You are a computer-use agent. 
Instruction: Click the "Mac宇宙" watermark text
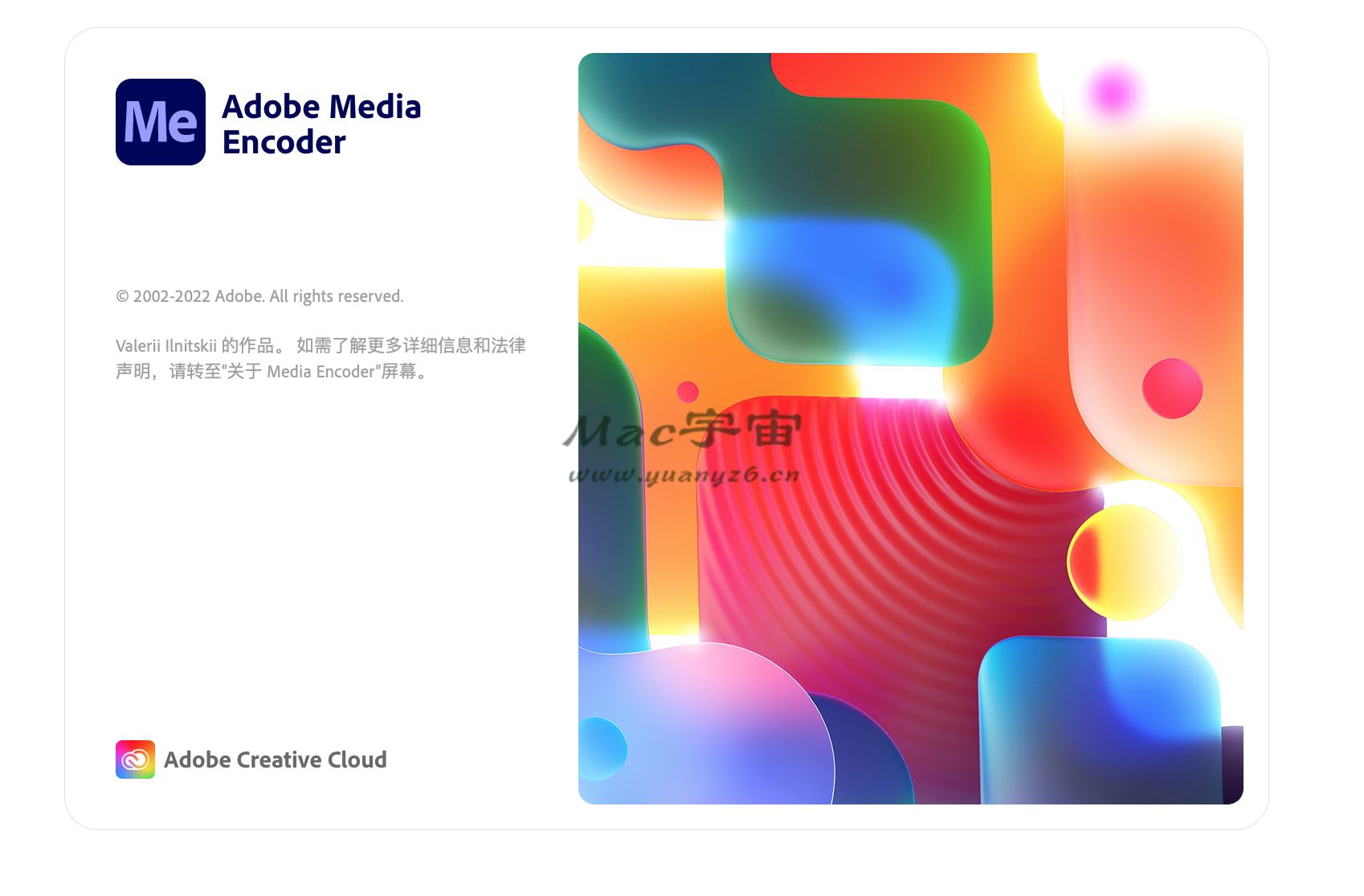click(x=683, y=430)
